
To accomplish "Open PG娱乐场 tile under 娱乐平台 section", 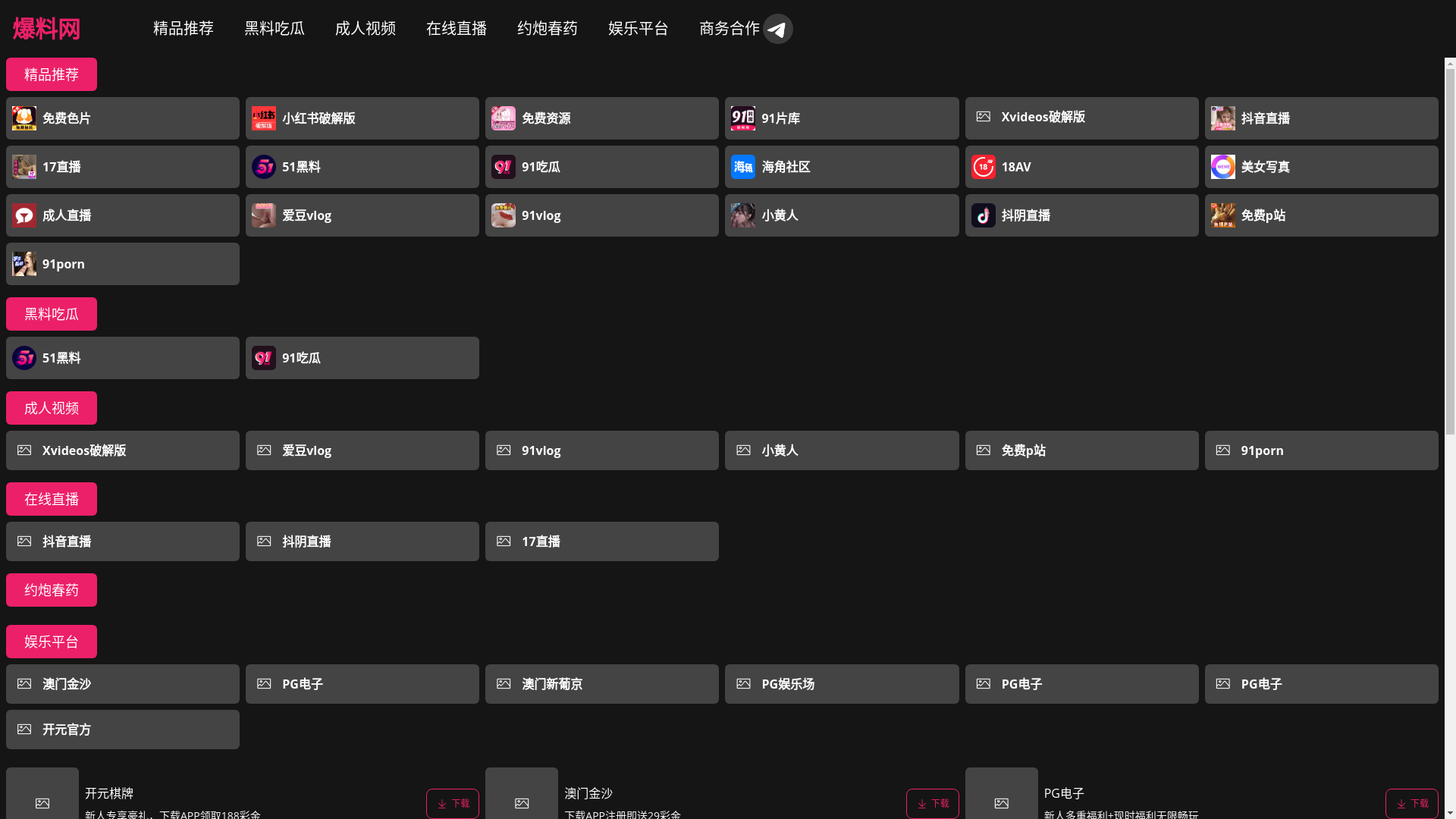I will [x=842, y=684].
